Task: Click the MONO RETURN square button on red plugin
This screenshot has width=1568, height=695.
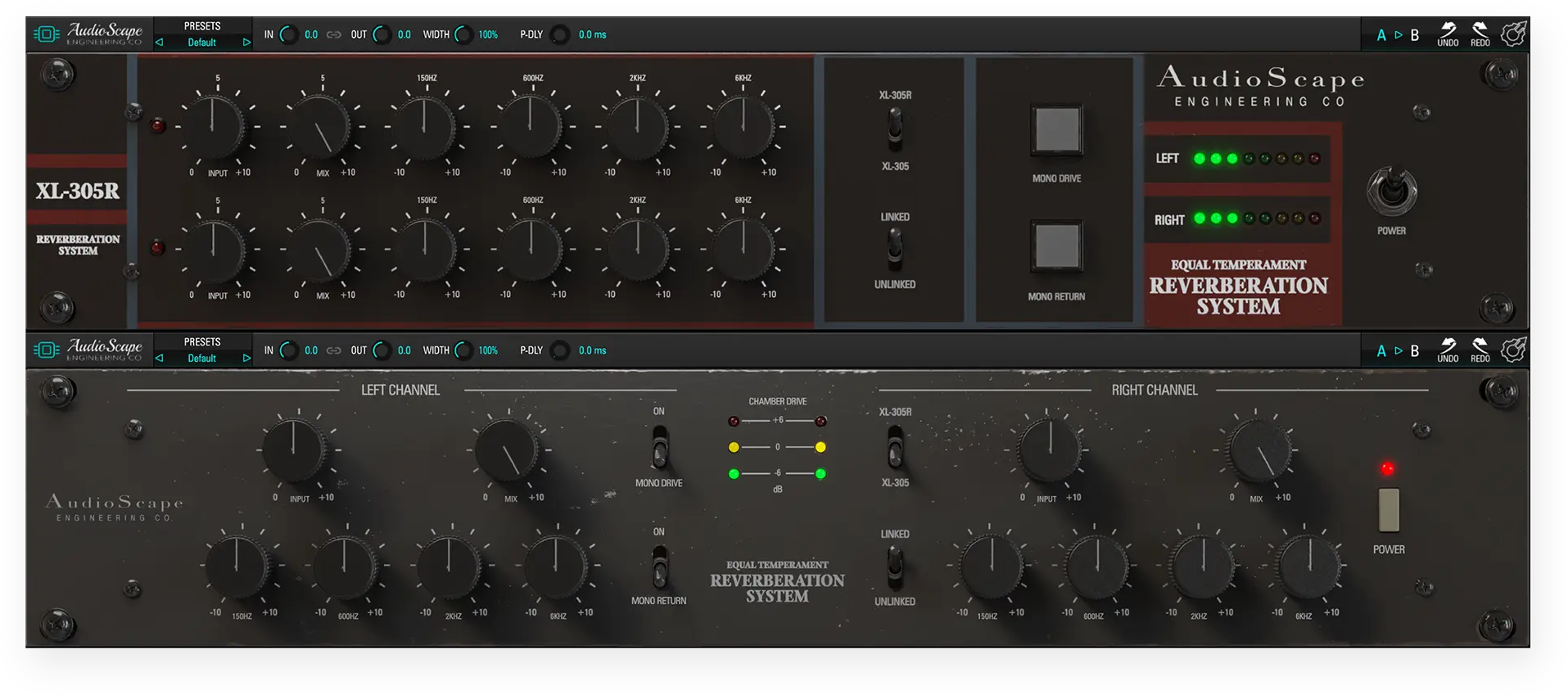Action: (x=1057, y=247)
